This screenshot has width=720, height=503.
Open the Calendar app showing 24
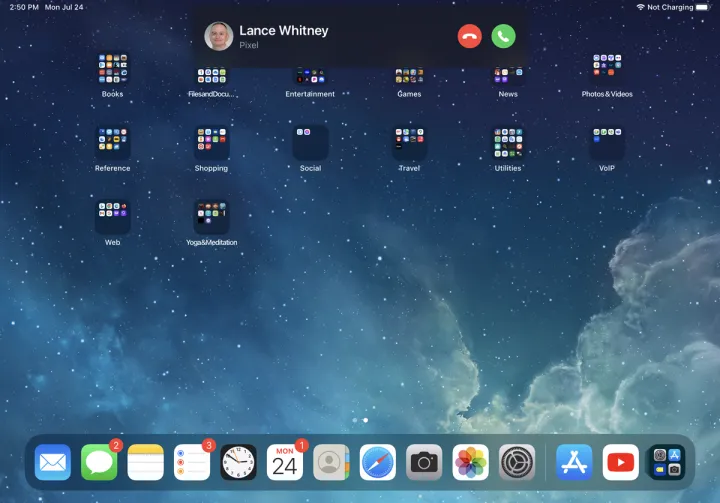(285, 462)
